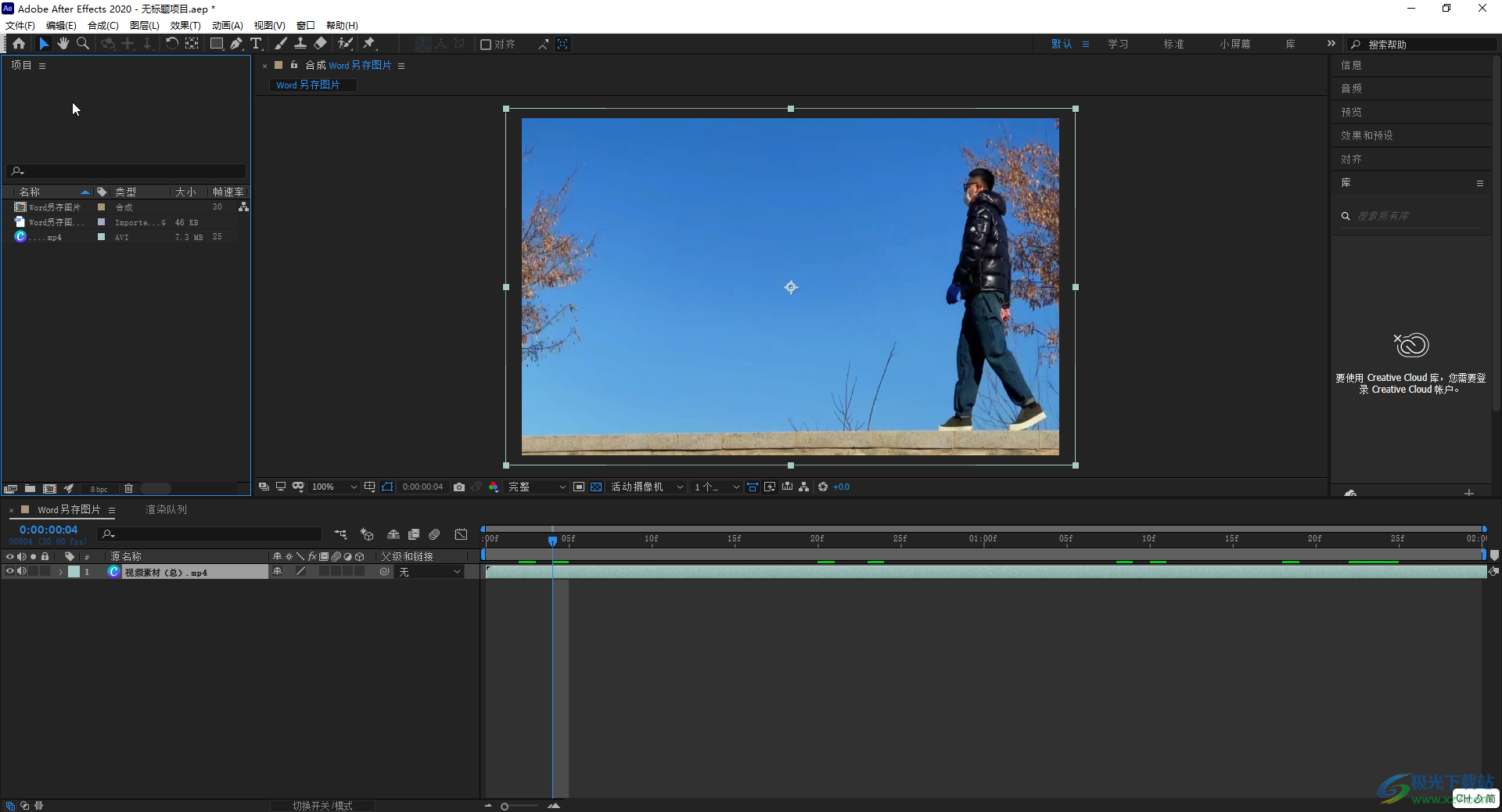The image size is (1502, 812).
Task: Select the Eraser tool
Action: pos(320,44)
